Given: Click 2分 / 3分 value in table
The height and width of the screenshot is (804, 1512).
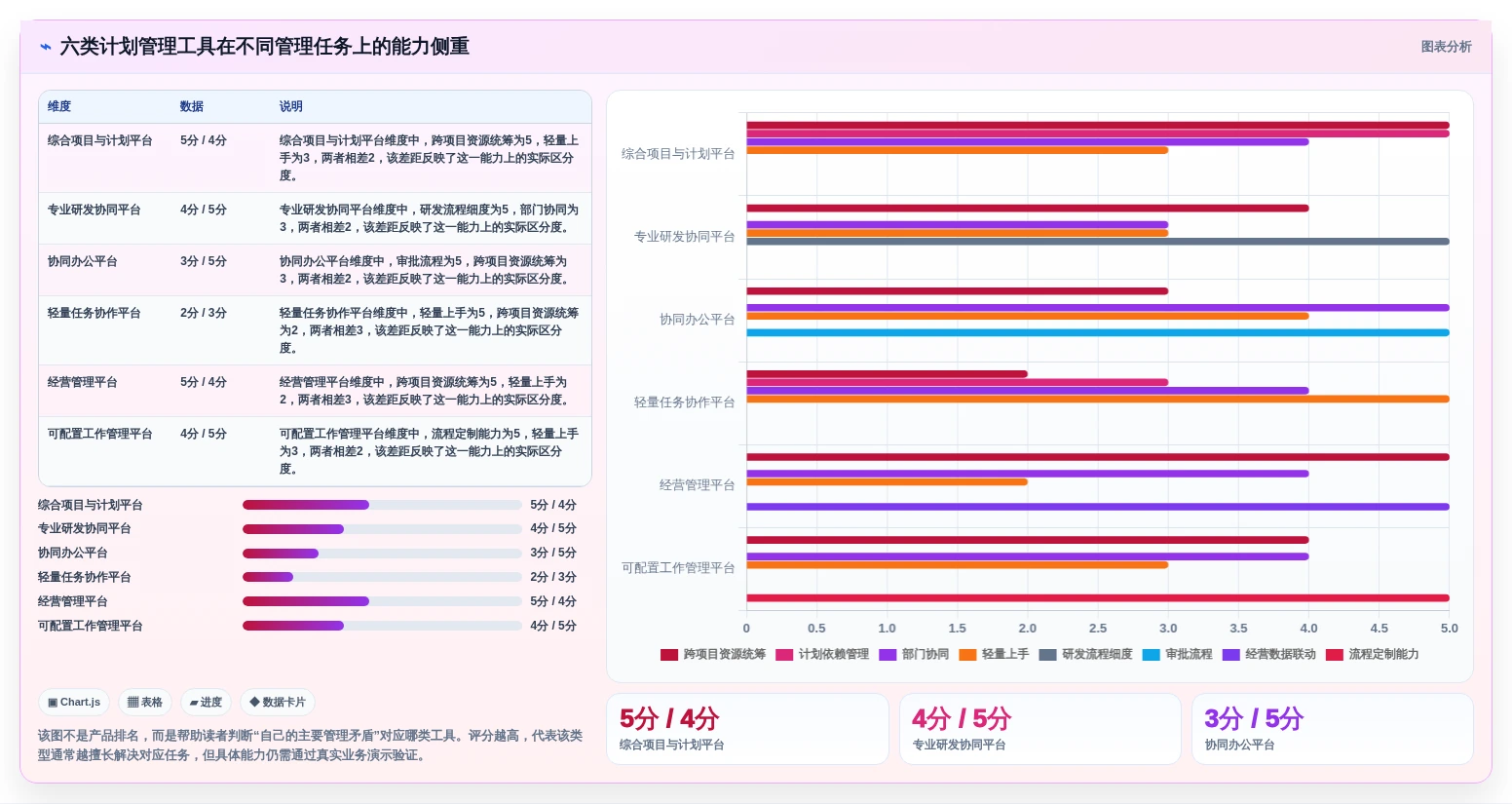Looking at the screenshot, I should pyautogui.click(x=204, y=313).
